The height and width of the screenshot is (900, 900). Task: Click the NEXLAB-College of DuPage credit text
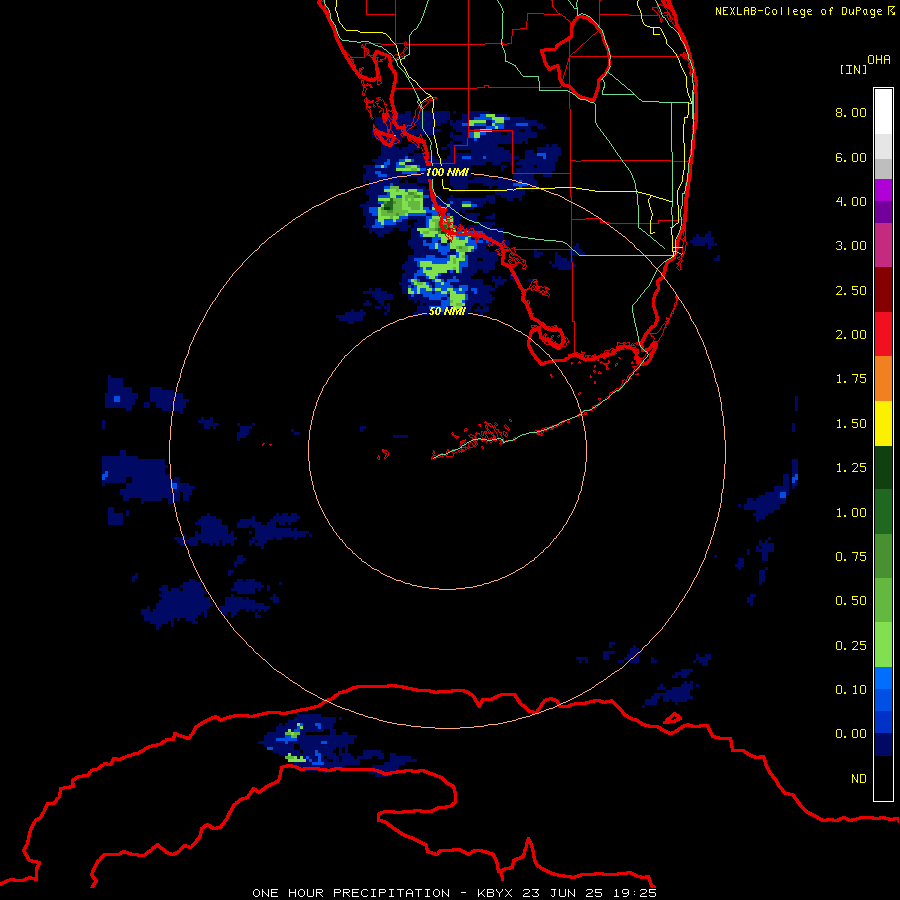[805, 11]
